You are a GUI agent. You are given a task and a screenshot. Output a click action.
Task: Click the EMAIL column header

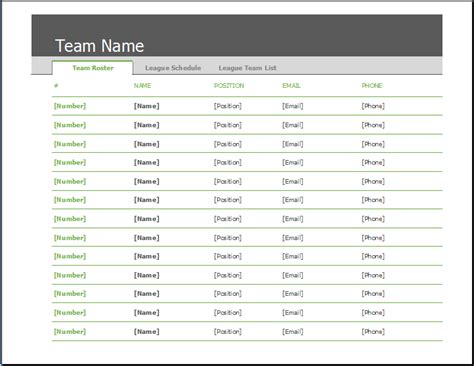click(291, 86)
